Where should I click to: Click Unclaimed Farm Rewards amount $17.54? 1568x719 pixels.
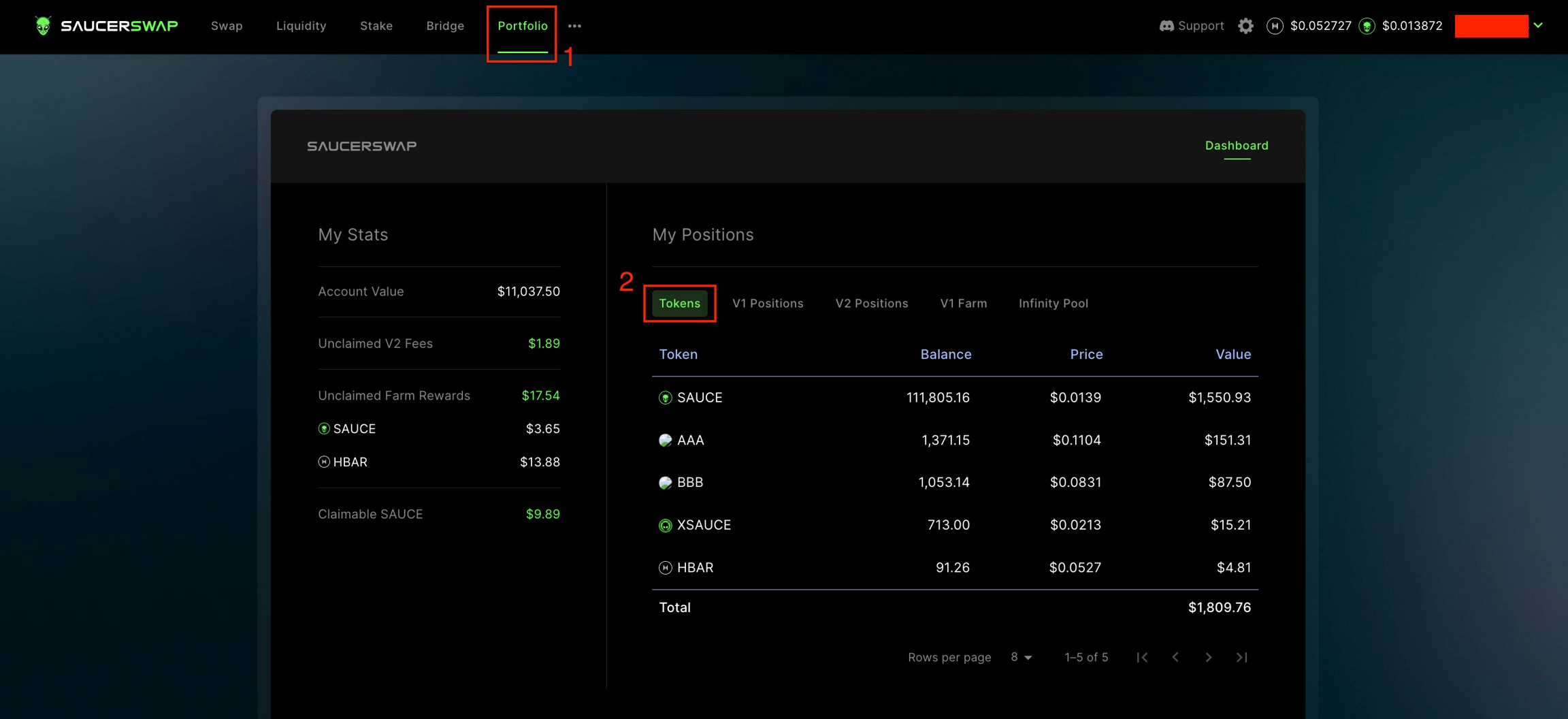(540, 396)
